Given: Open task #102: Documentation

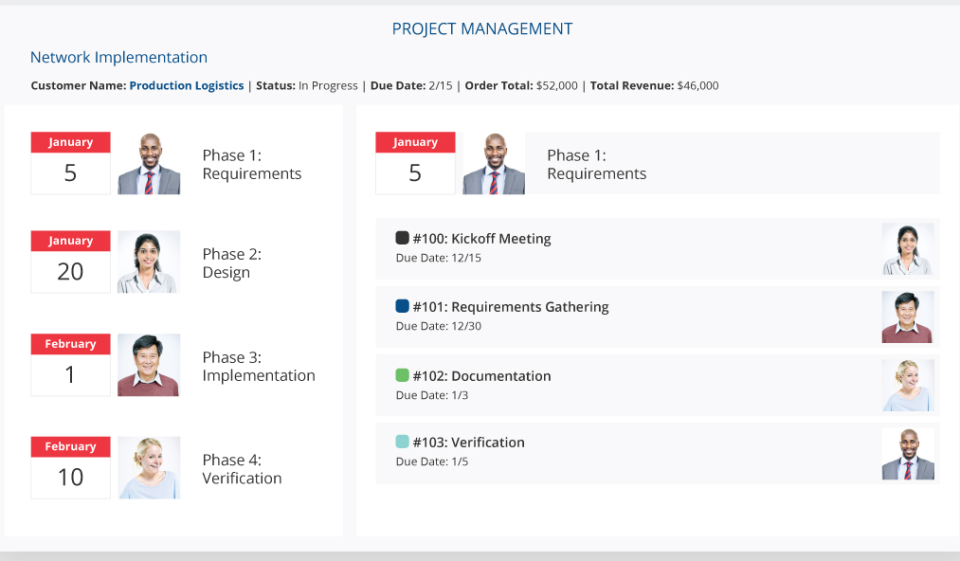Looking at the screenshot, I should [x=481, y=376].
